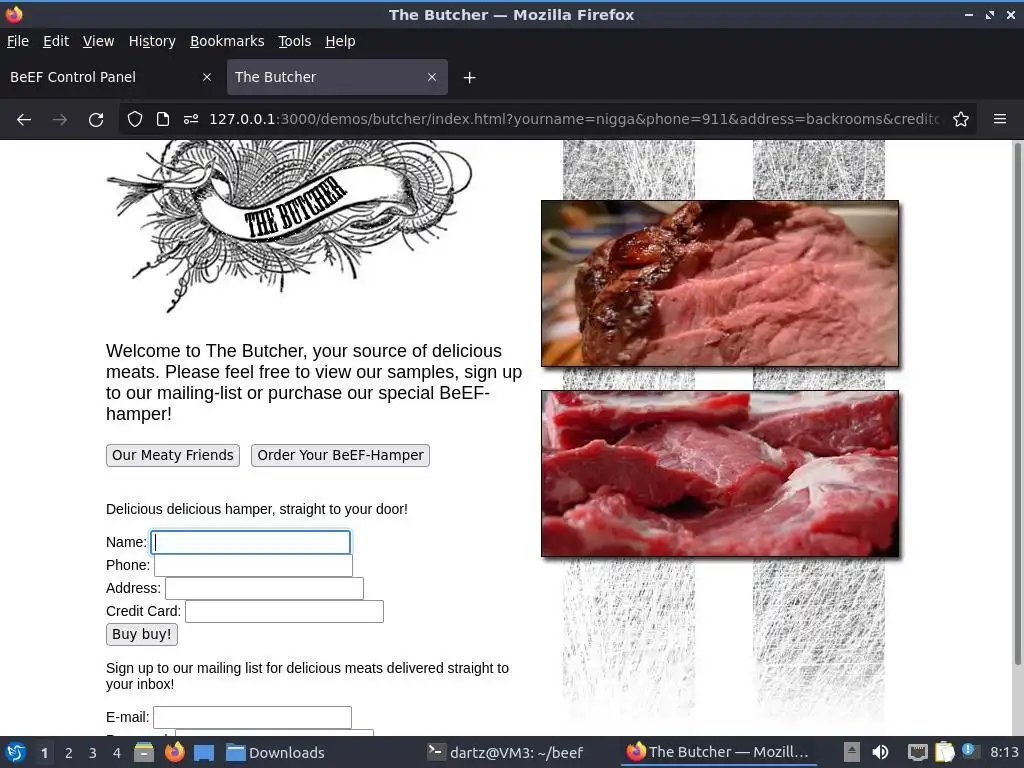
Task: Click the URL address bar text
Action: (575, 120)
